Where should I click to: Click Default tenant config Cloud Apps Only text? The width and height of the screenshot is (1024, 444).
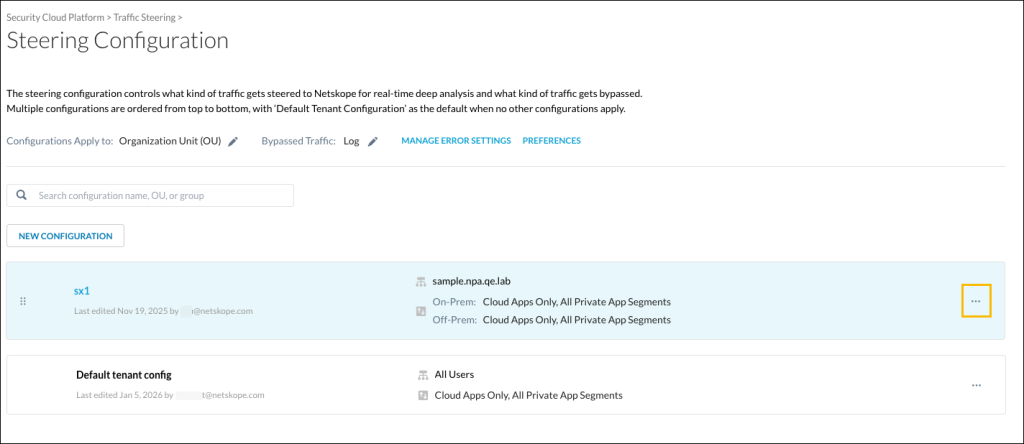point(528,395)
